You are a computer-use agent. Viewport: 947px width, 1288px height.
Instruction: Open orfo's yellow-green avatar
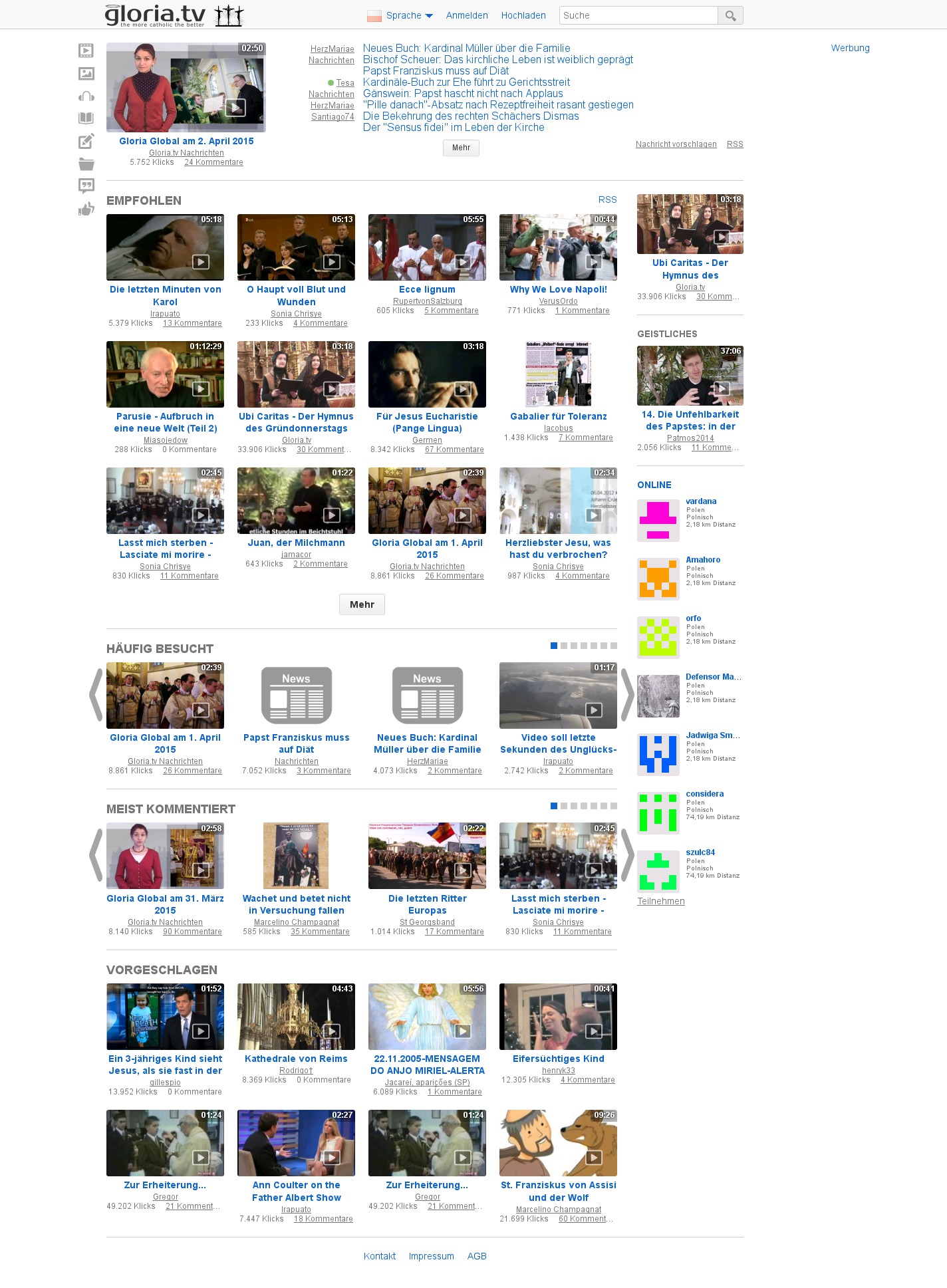pyautogui.click(x=658, y=637)
